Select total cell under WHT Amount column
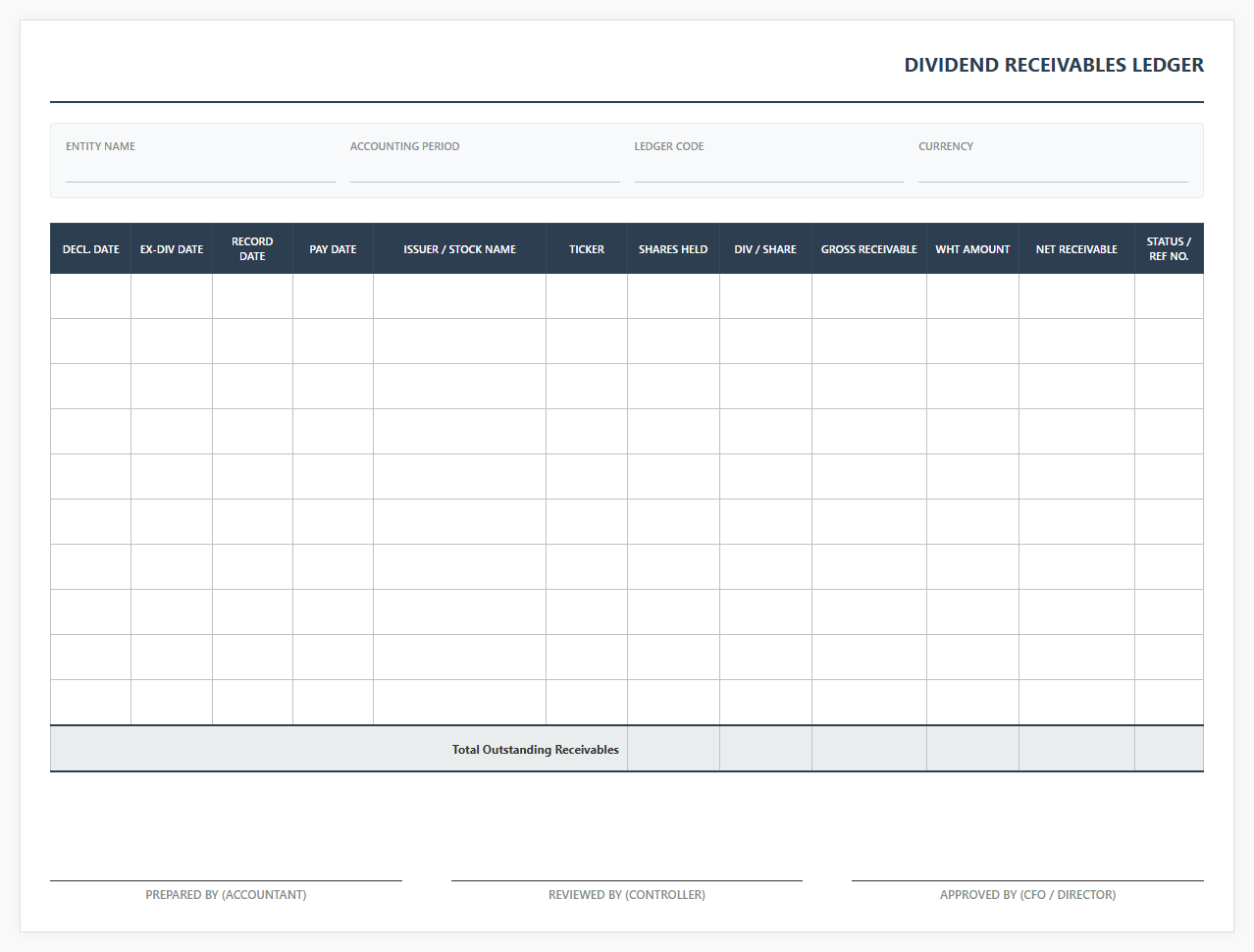 (x=972, y=749)
